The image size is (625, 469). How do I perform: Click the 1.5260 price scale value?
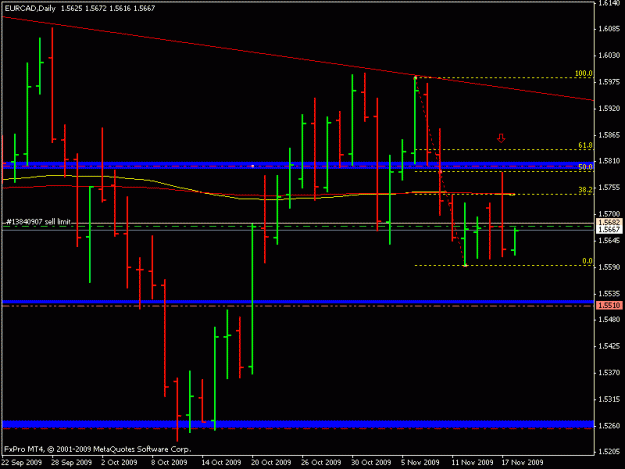(609, 426)
